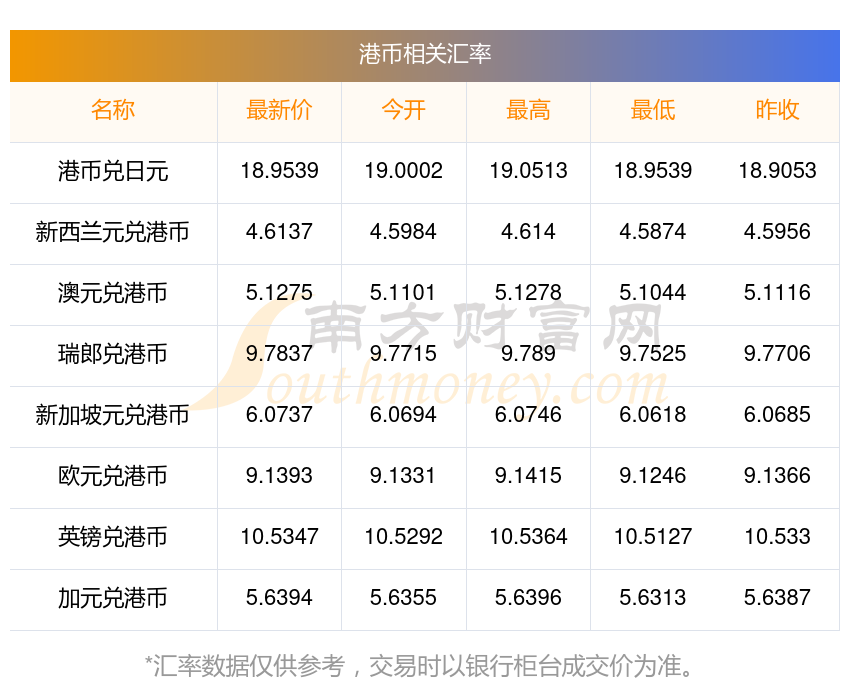850x698 pixels.
Task: Click the 5.6313 lowest value
Action: click(653, 597)
